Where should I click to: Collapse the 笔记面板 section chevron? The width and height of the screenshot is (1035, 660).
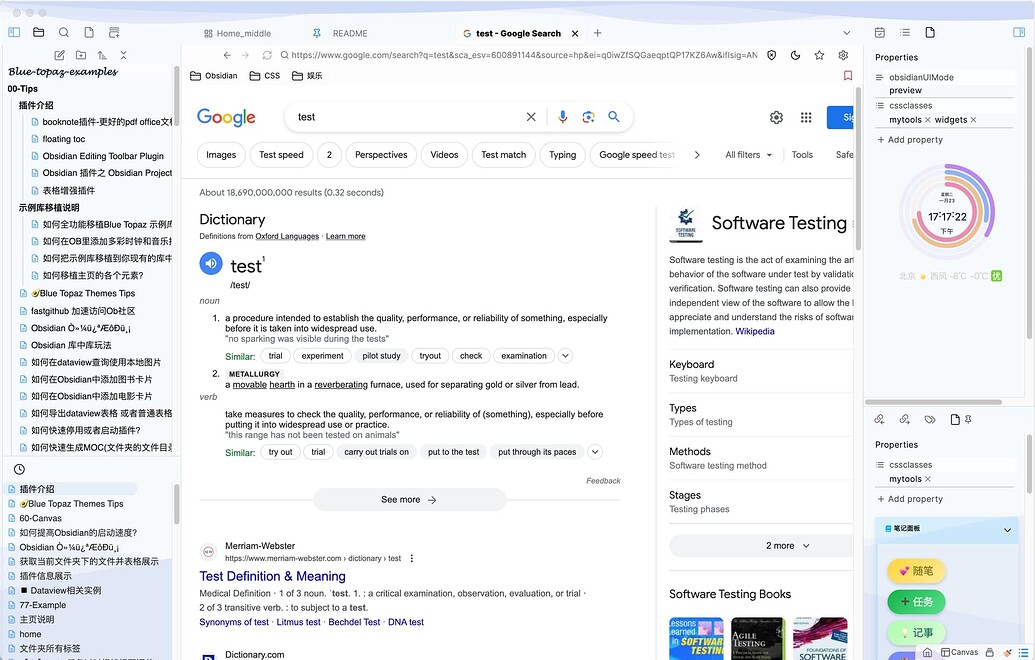click(1007, 529)
